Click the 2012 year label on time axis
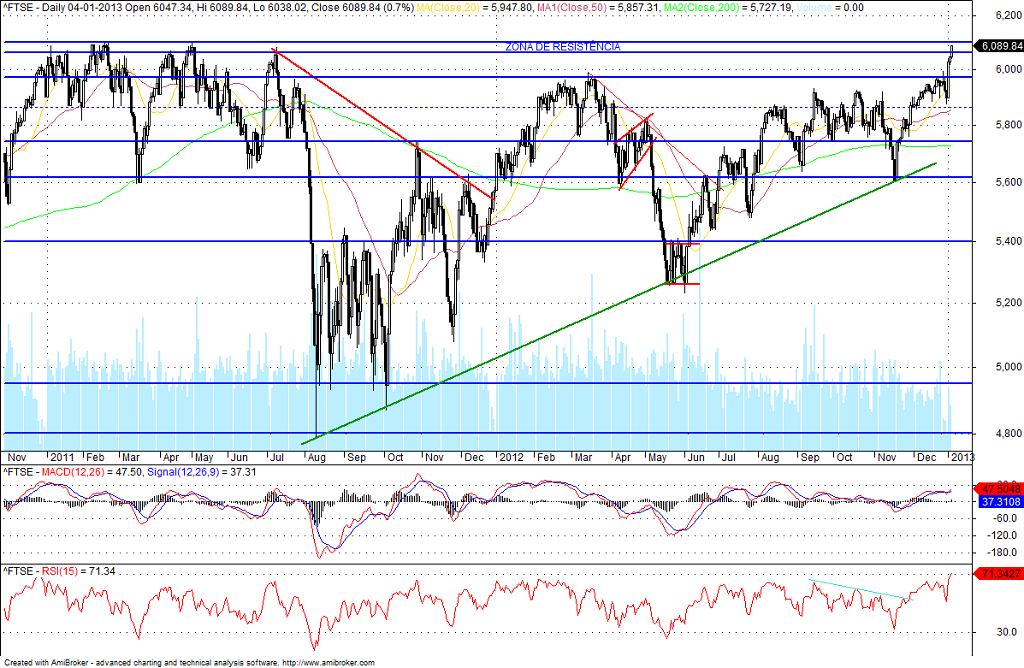 [x=511, y=457]
